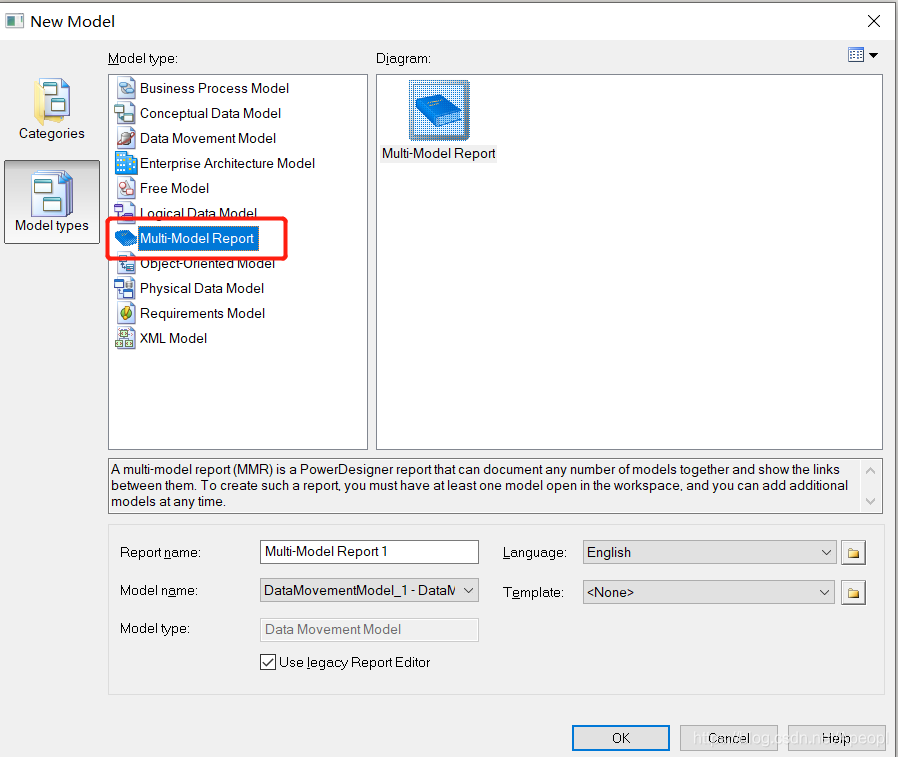Select Logical Data Model entry
Viewport: 898px width, 757px height.
click(x=198, y=213)
